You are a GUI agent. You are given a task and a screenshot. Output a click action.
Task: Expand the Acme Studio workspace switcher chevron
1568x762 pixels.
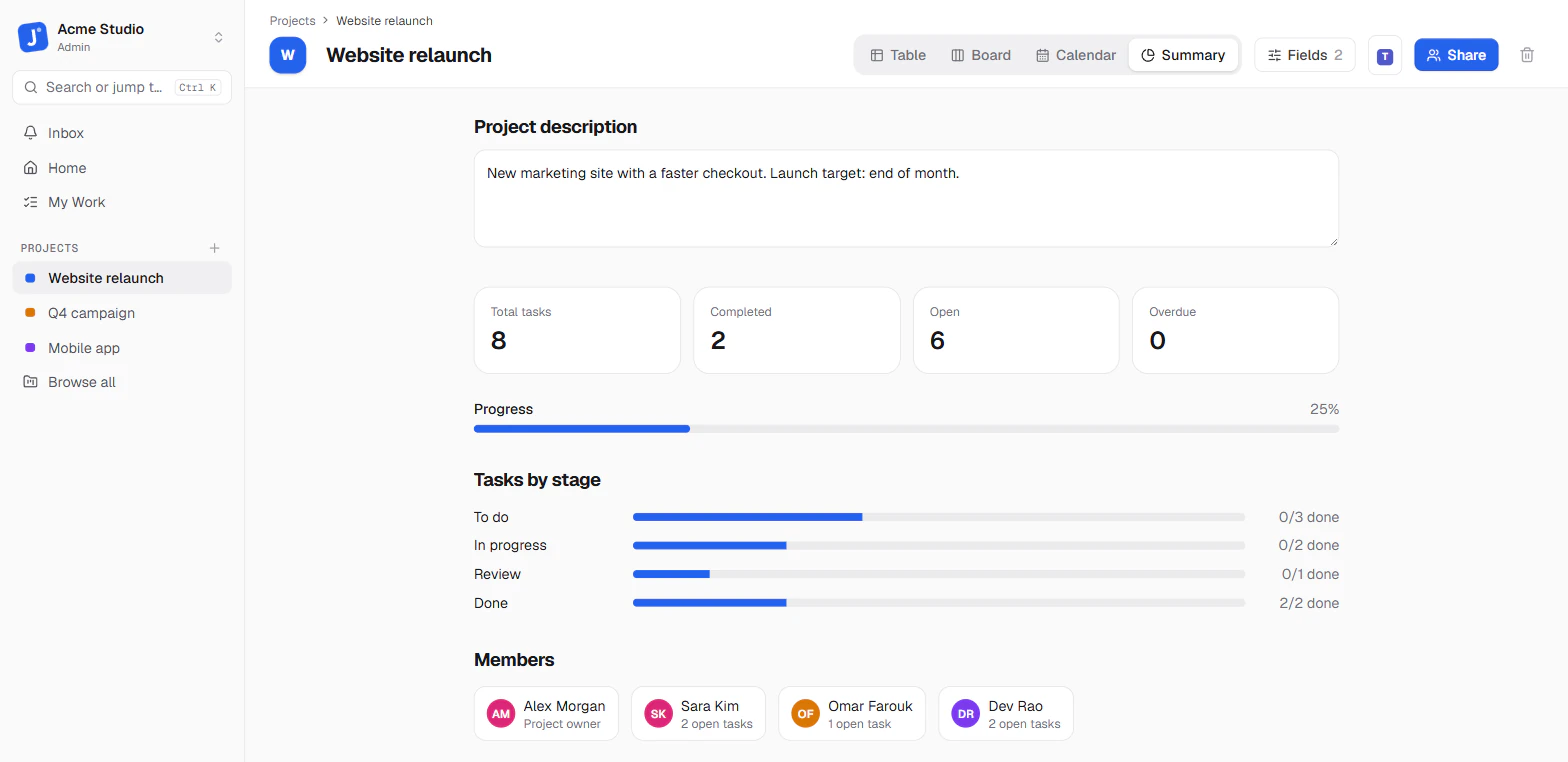(218, 37)
